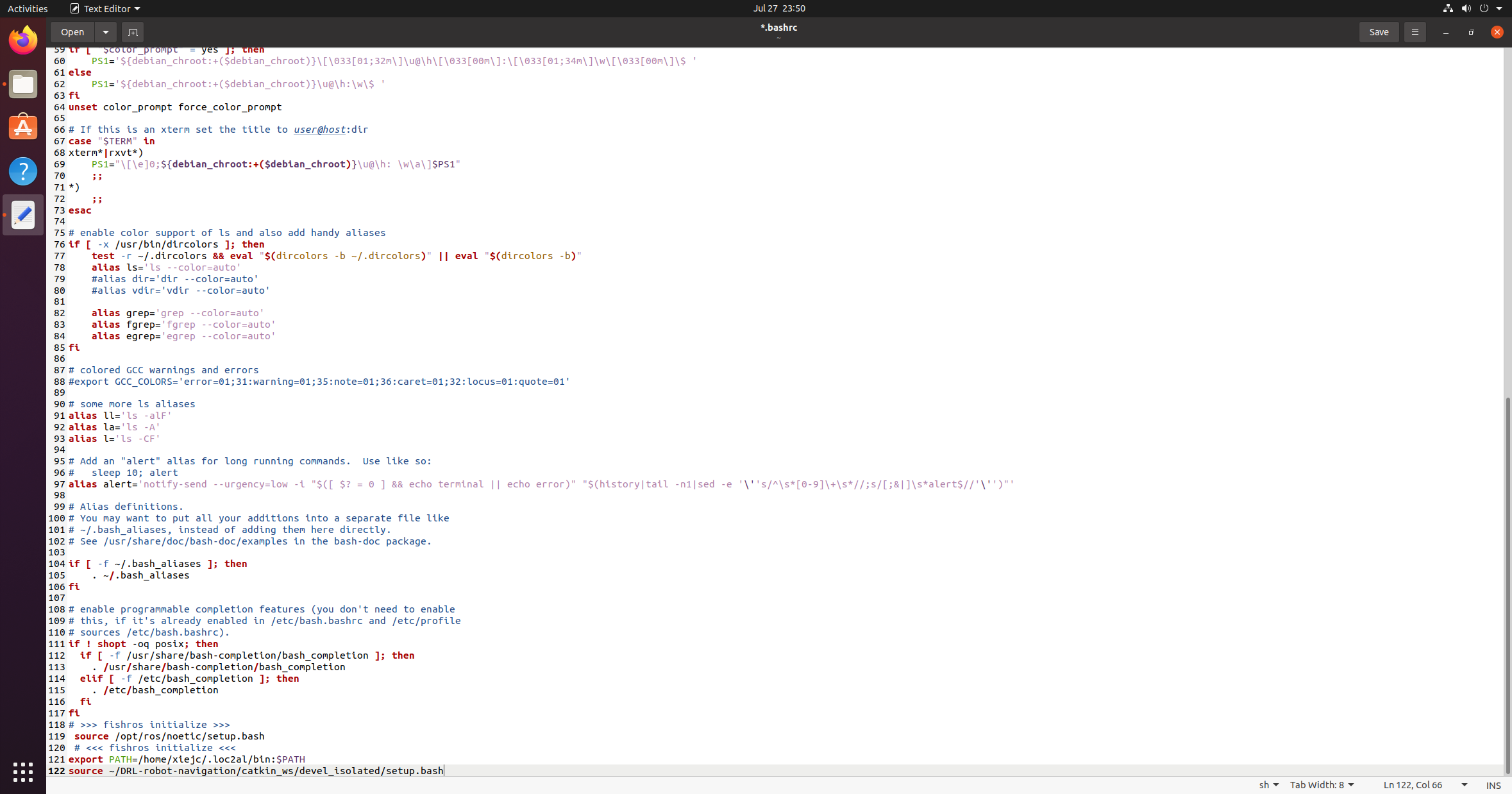Launch Firefox from the dock
Image resolution: width=1512 pixels, height=794 pixels.
pyautogui.click(x=22, y=39)
